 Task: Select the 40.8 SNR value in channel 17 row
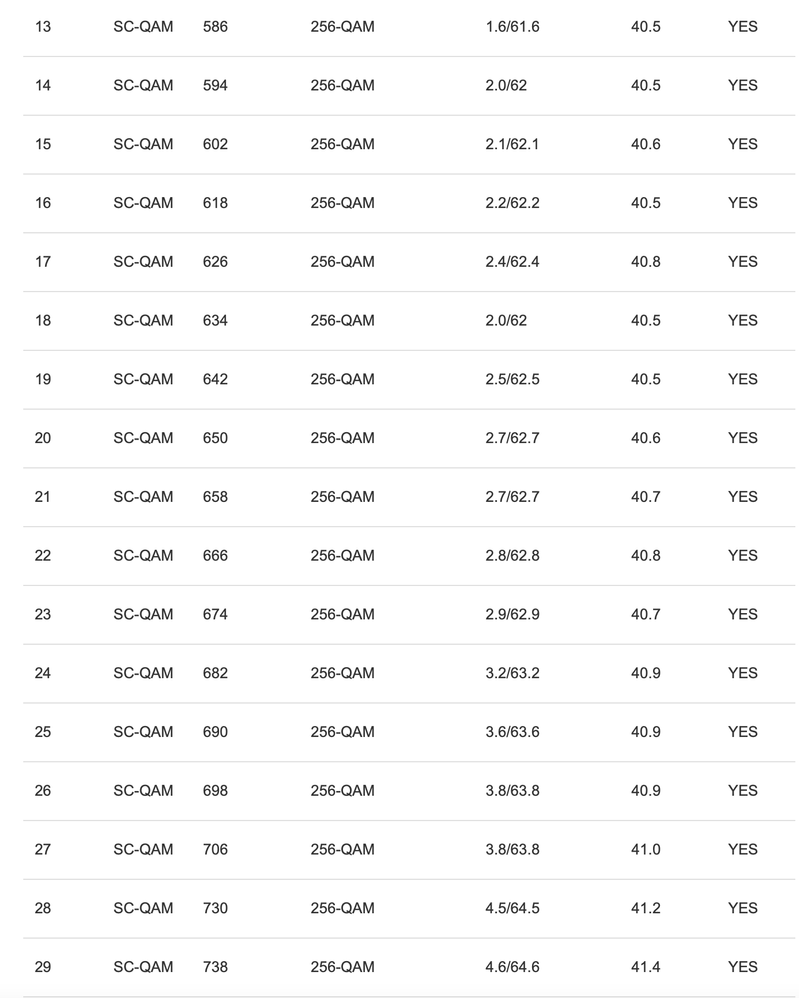645,262
